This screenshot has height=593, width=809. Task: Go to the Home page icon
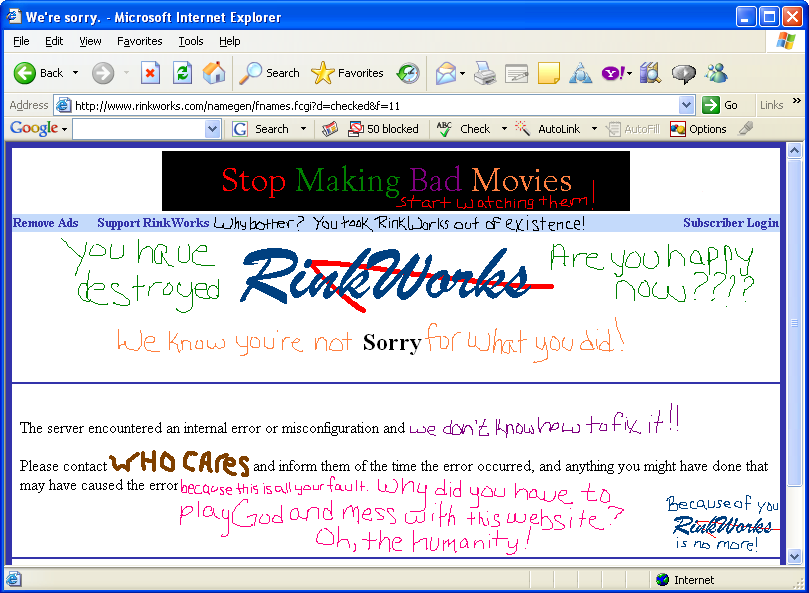pyautogui.click(x=214, y=73)
